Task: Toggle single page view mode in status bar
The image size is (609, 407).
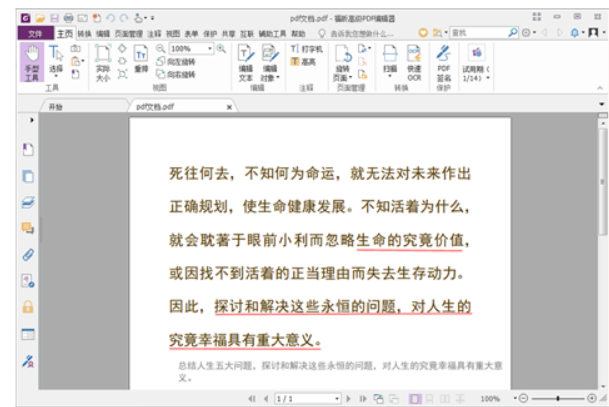Action: coord(415,398)
